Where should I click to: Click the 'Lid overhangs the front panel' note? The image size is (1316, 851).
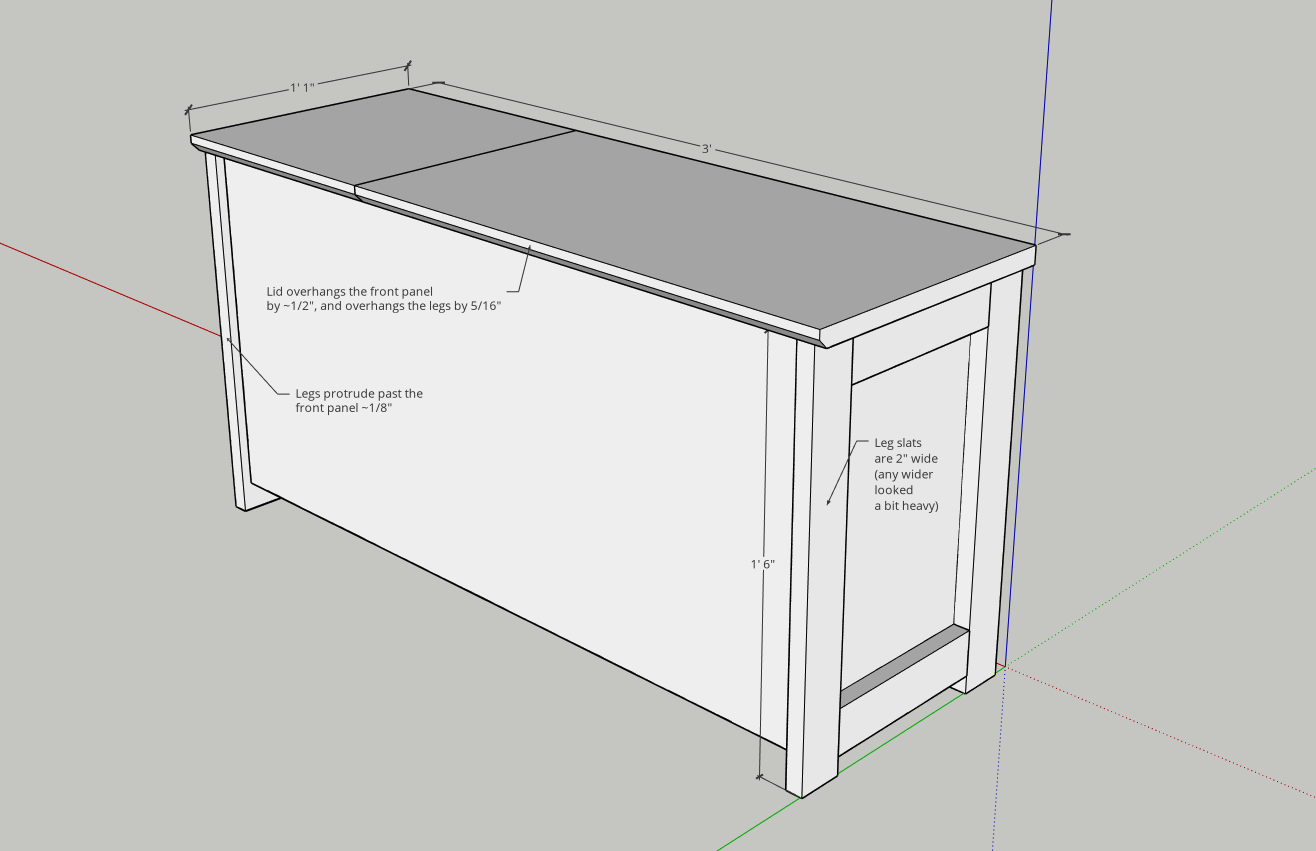[384, 299]
